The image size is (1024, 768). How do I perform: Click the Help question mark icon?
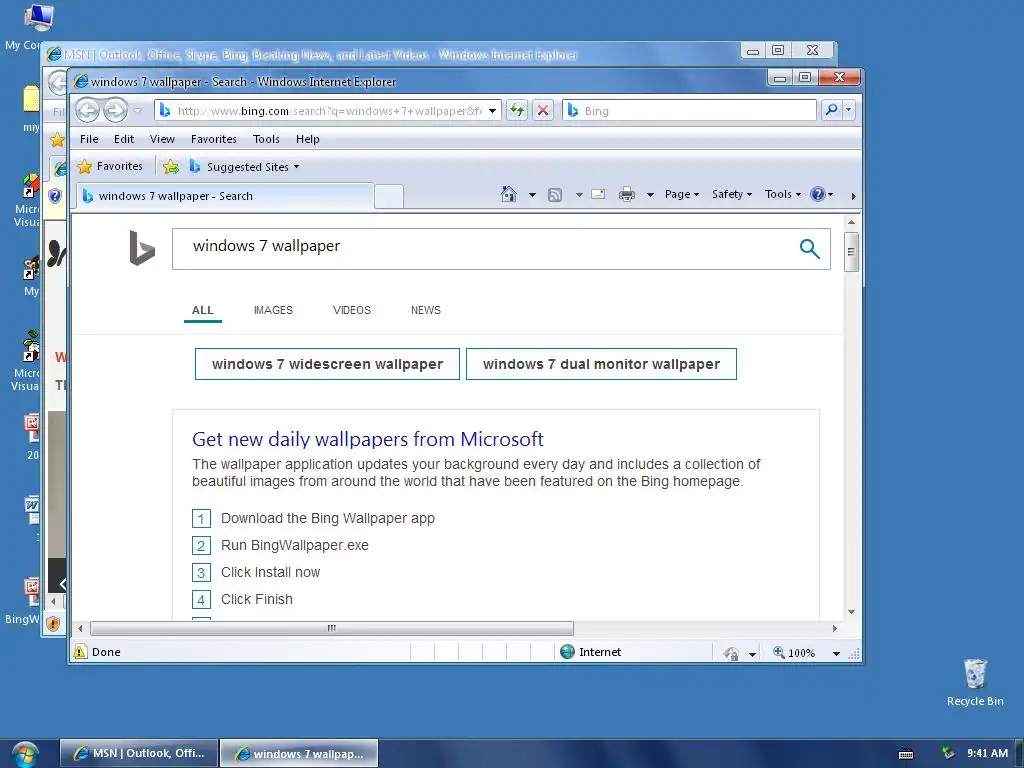818,194
